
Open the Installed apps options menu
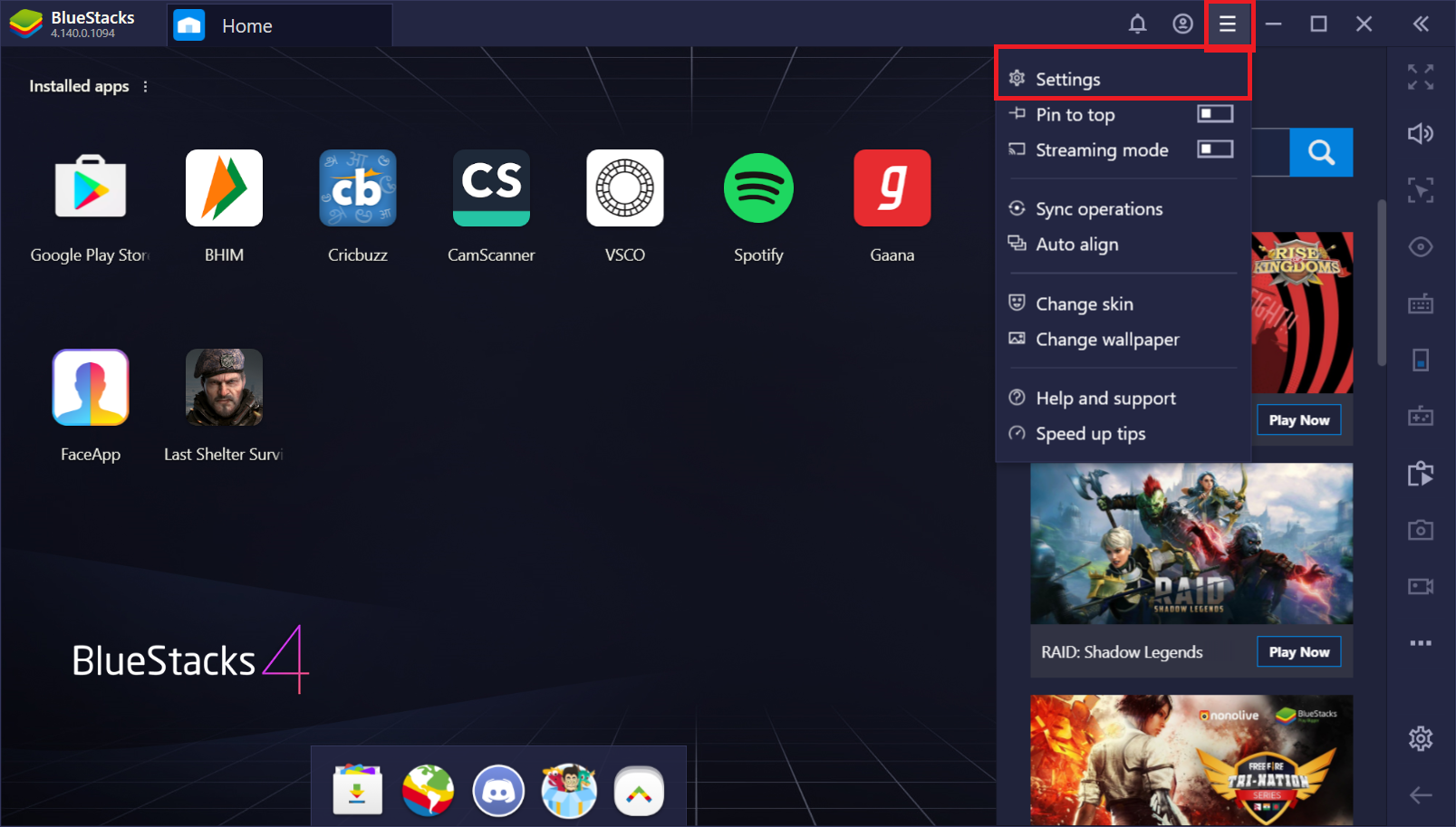tap(145, 86)
